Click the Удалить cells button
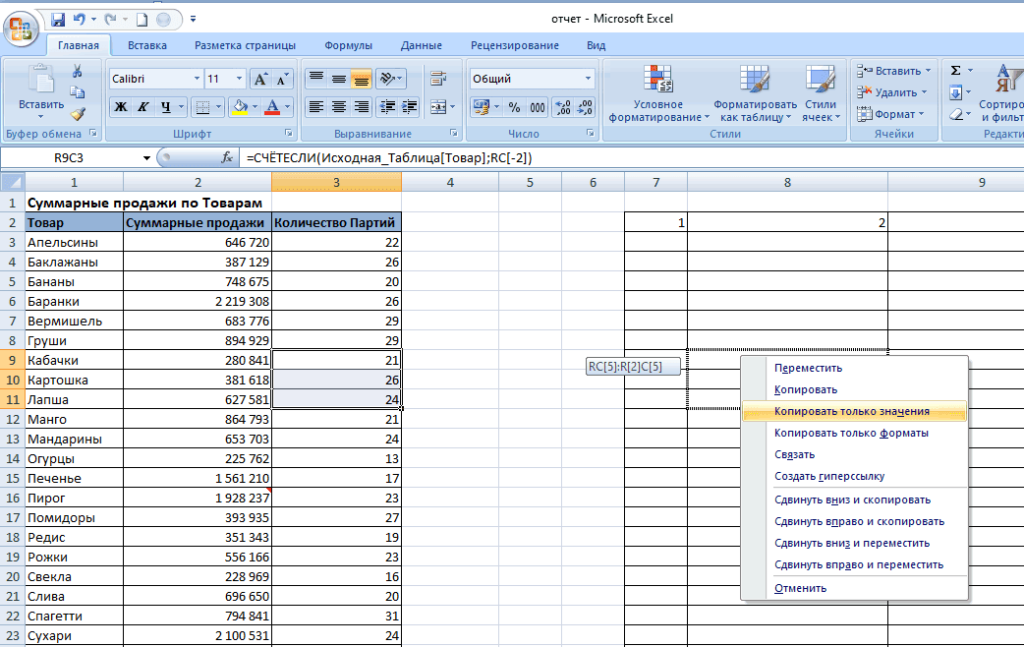Viewport: 1024px width, 647px height. click(891, 93)
